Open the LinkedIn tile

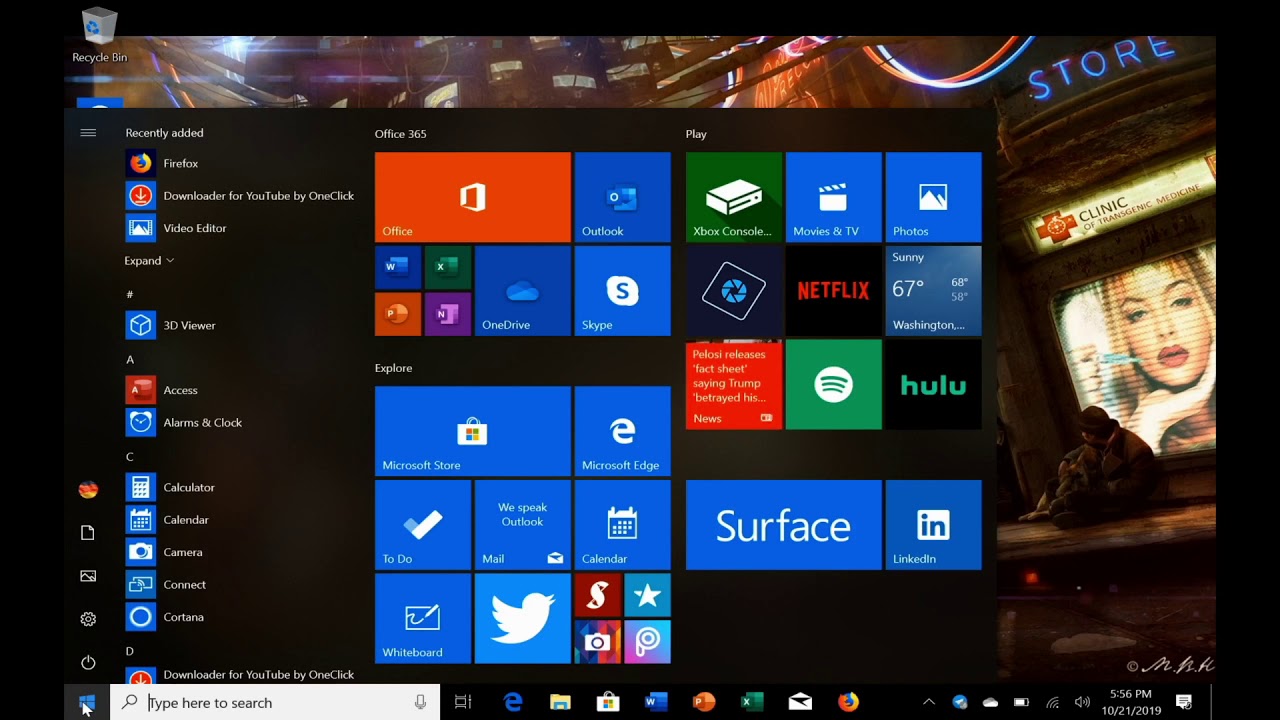(933, 525)
